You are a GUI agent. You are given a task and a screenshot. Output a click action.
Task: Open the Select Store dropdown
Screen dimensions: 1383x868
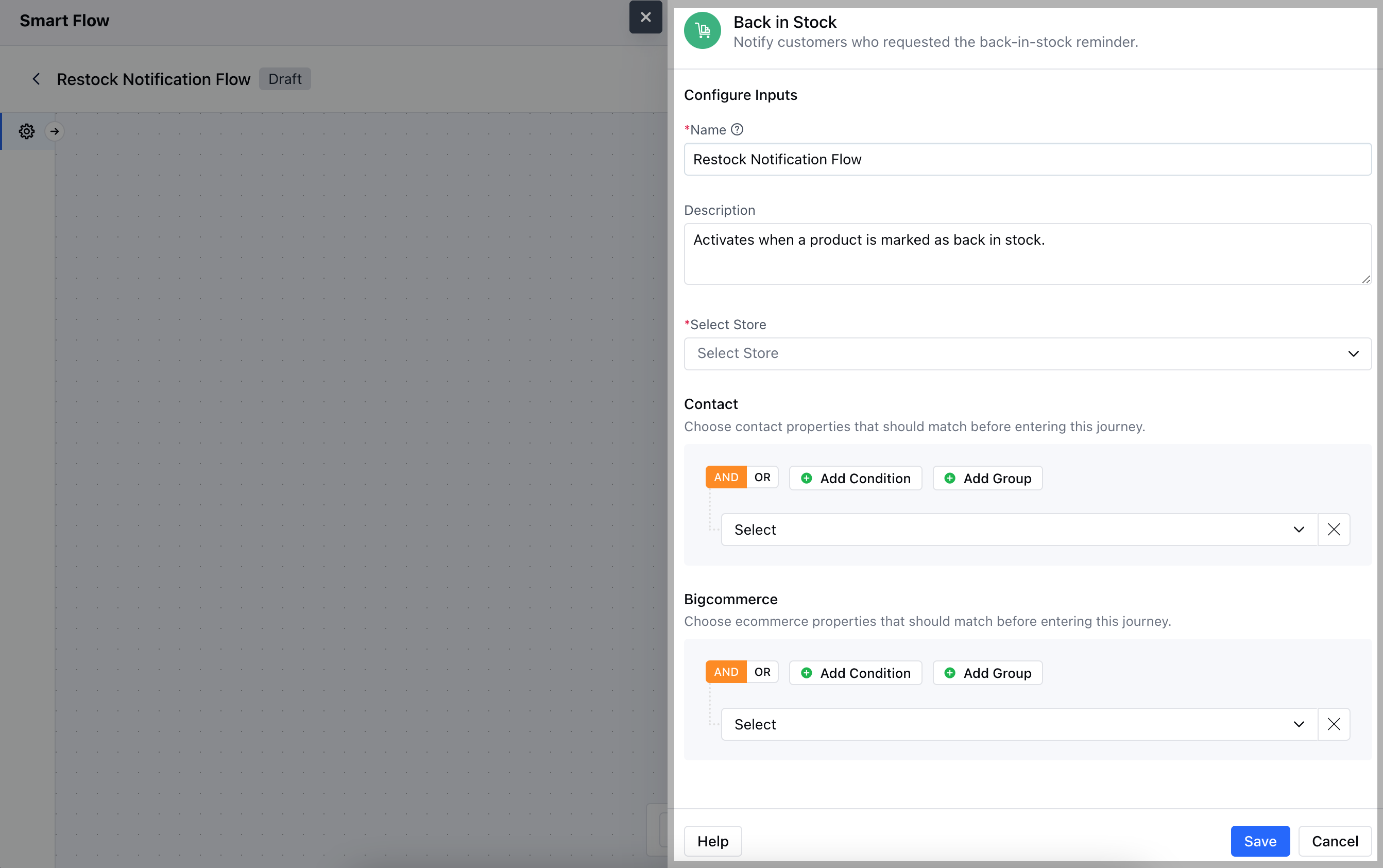[1027, 353]
